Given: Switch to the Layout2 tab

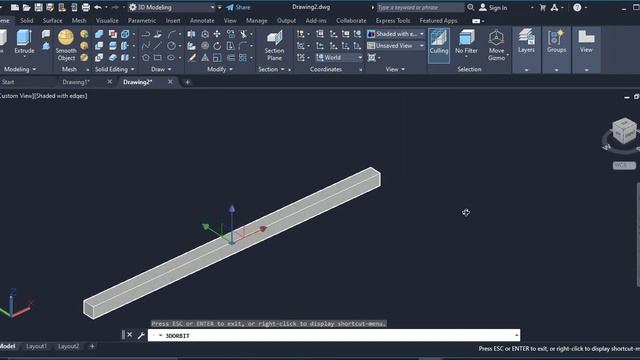Looking at the screenshot, I should [68, 346].
